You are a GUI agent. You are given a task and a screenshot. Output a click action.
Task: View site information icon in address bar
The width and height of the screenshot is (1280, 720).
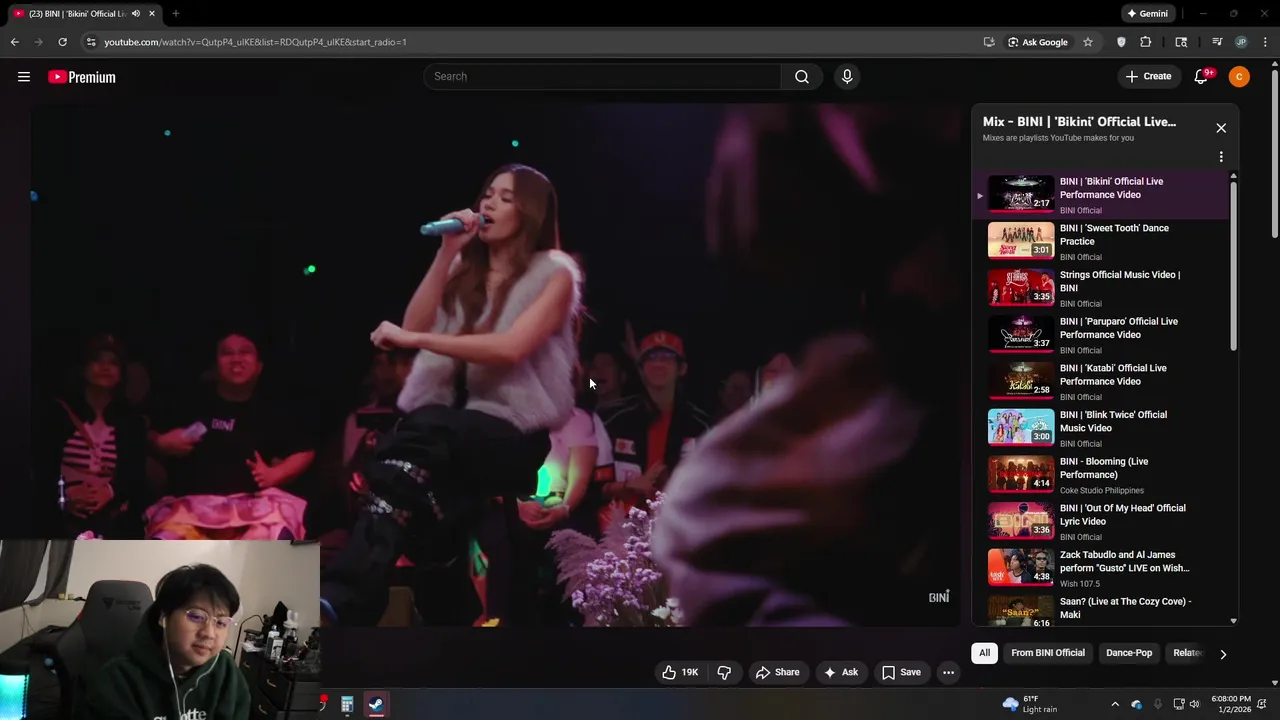point(91,42)
